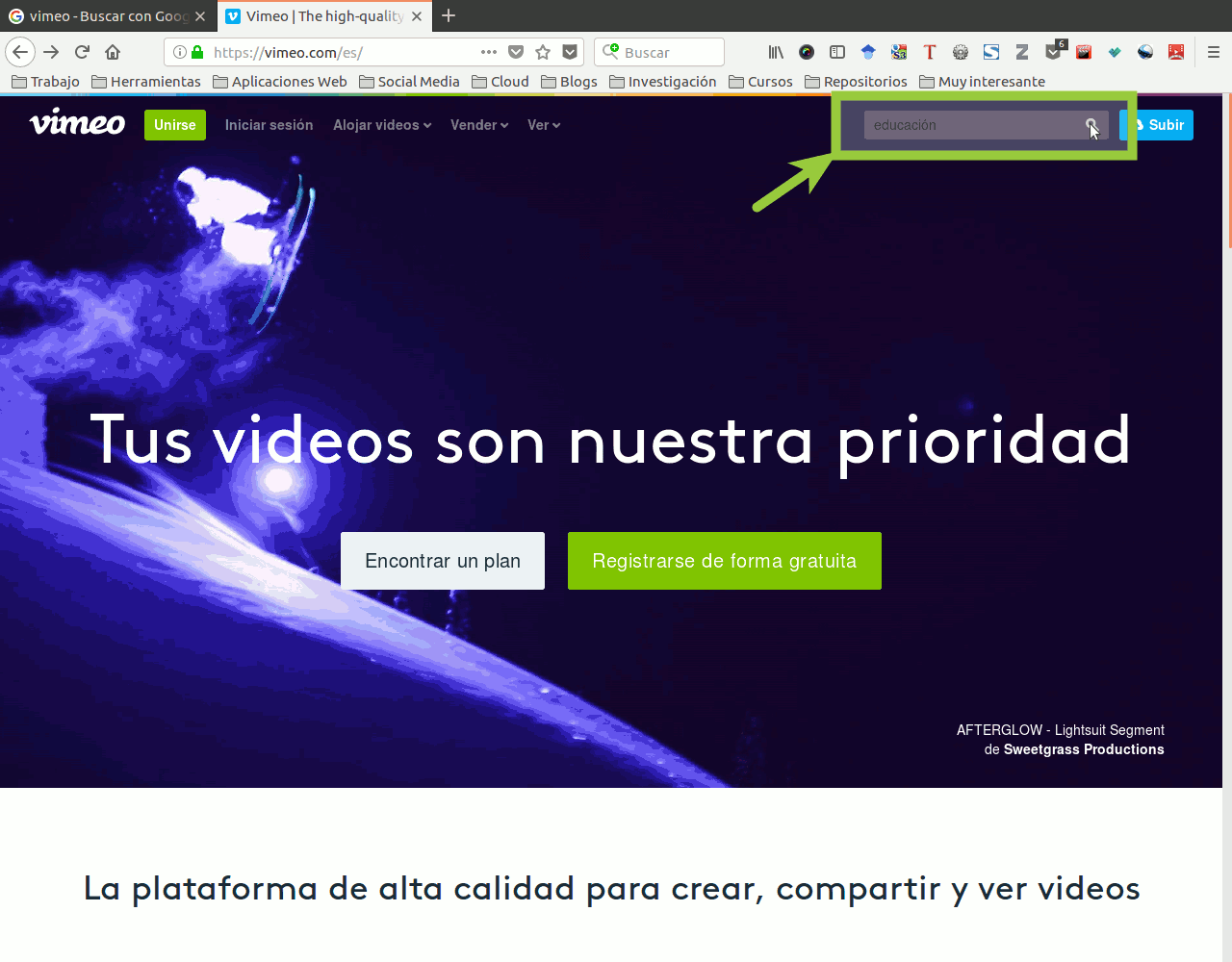1232x962 pixels.
Task: Switch to 'vimeo - Buscar con Google' tab
Action: point(108,16)
